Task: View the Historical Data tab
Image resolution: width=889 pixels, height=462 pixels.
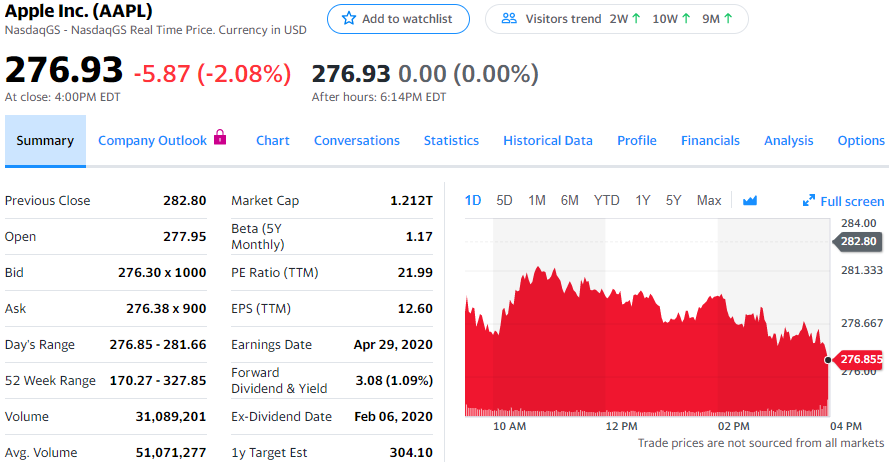Action: coord(548,141)
